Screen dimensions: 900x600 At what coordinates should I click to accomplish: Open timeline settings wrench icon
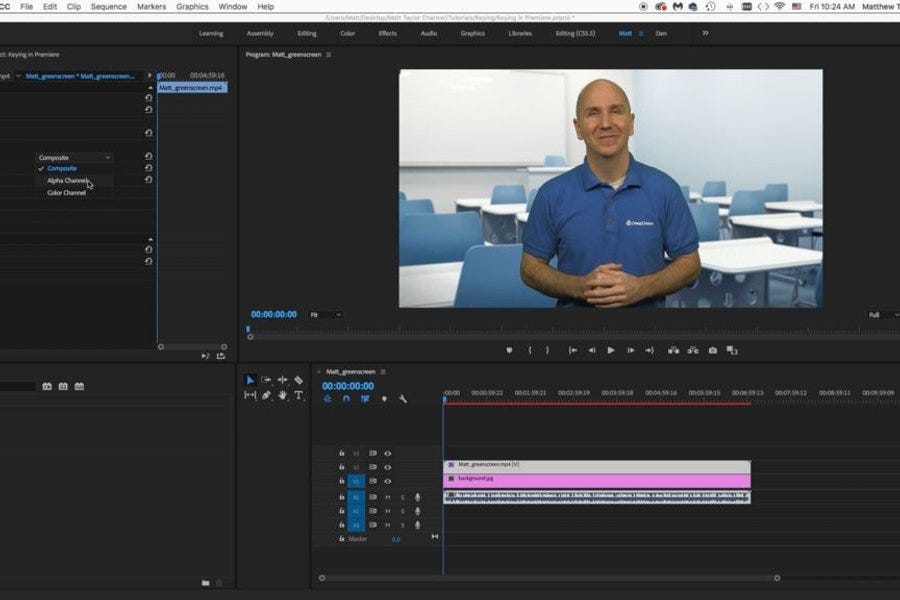tap(402, 399)
